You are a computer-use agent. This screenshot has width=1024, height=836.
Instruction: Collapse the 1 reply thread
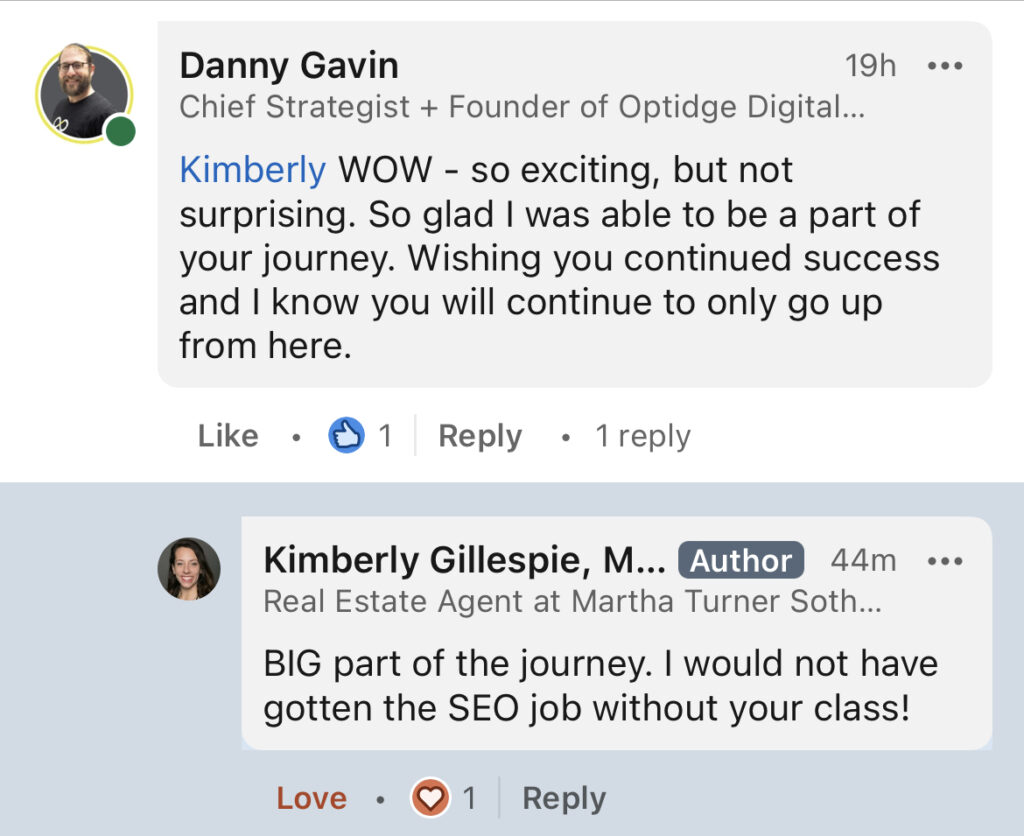click(x=643, y=436)
